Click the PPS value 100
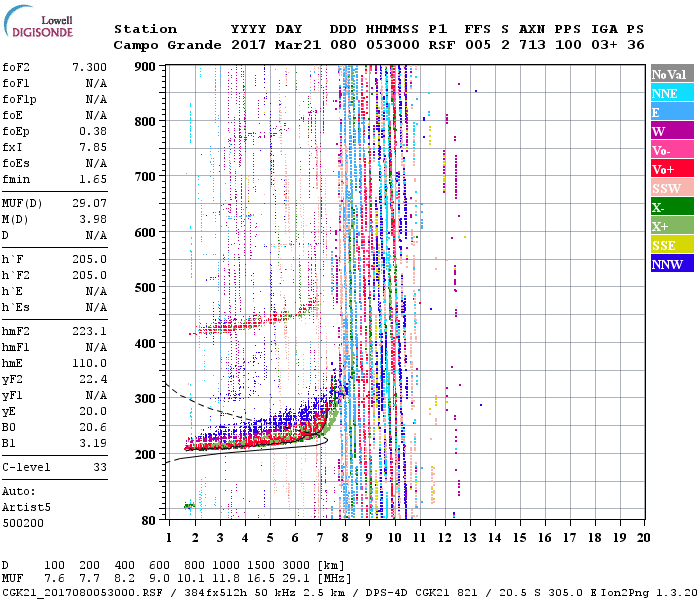Screen dimensions: 700x600 (x=568, y=45)
